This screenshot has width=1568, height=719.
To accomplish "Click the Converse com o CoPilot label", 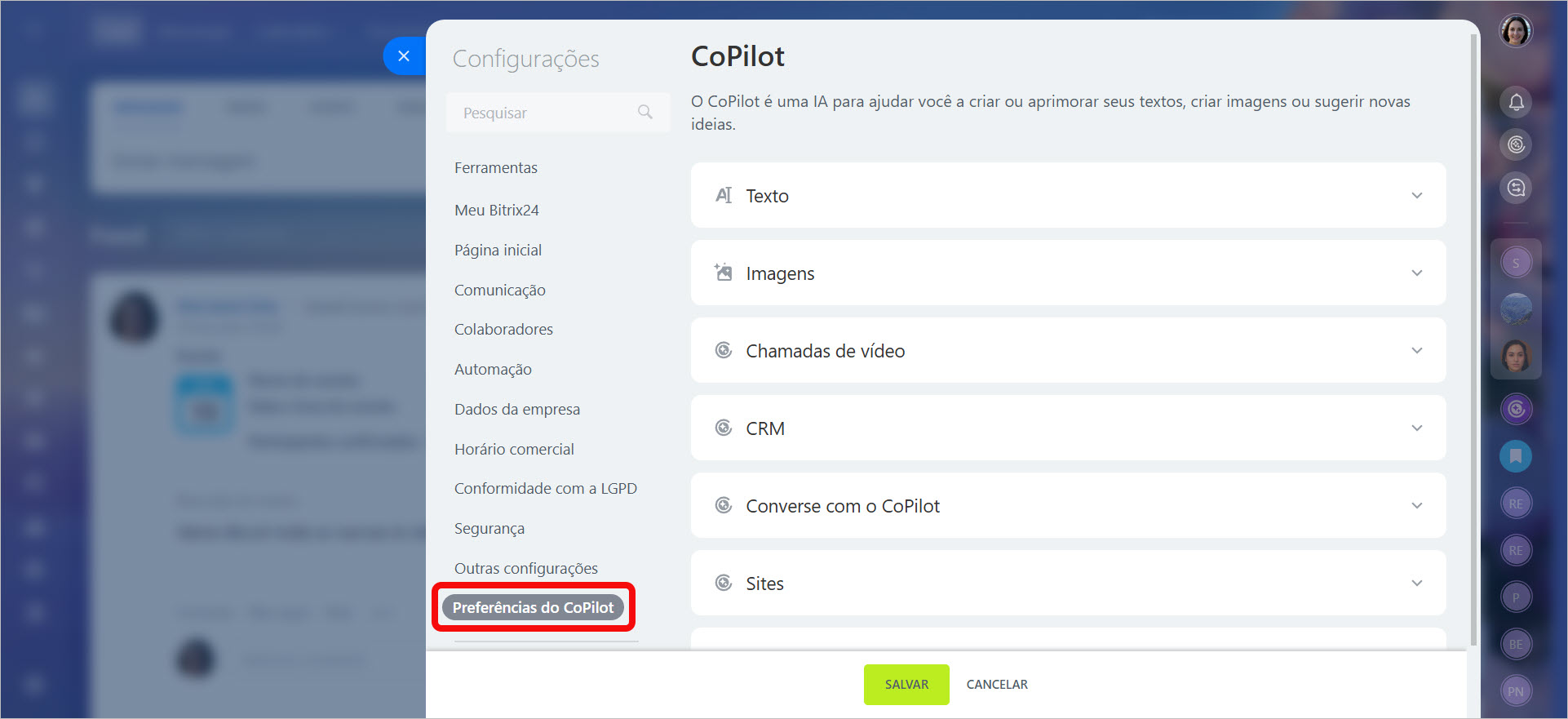I will tap(843, 506).
